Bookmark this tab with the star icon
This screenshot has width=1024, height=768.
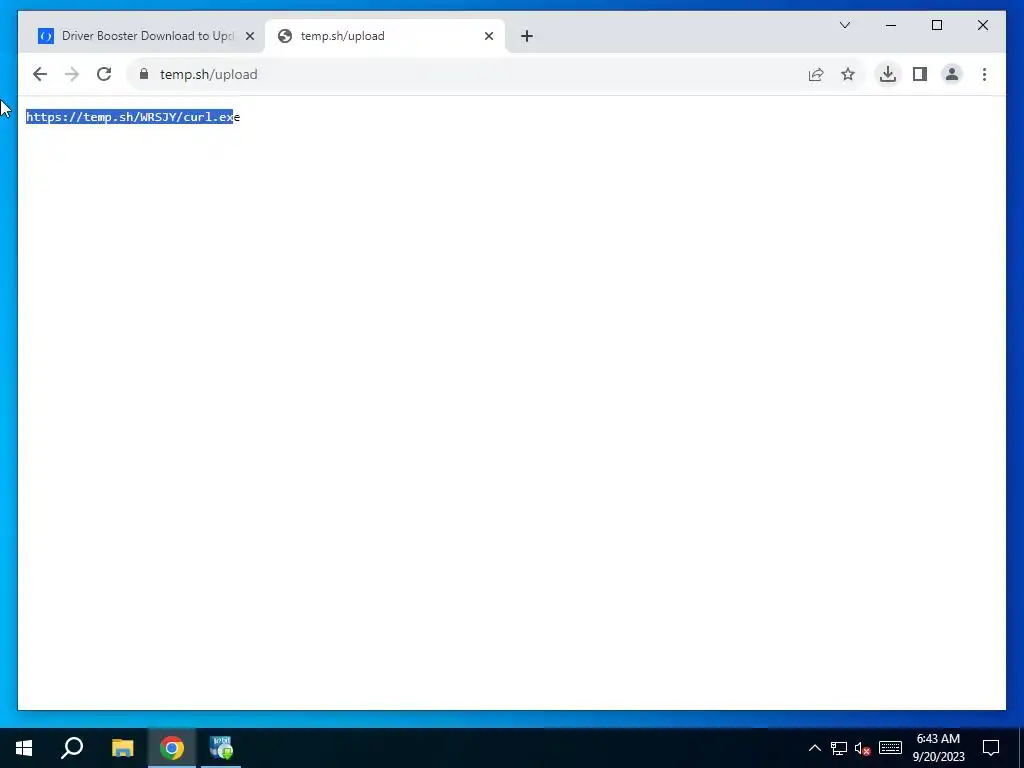coord(848,74)
